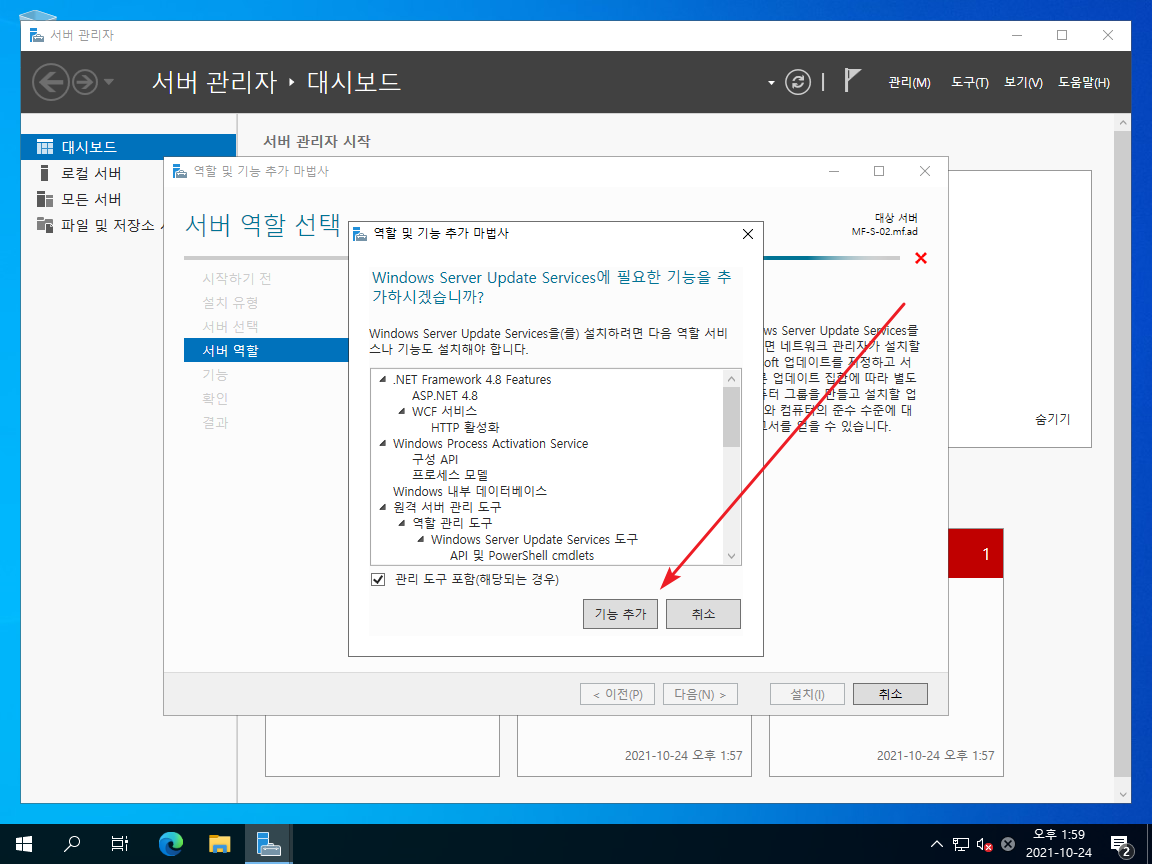Select Windows 내부 데이터베이스 in the list

point(470,492)
